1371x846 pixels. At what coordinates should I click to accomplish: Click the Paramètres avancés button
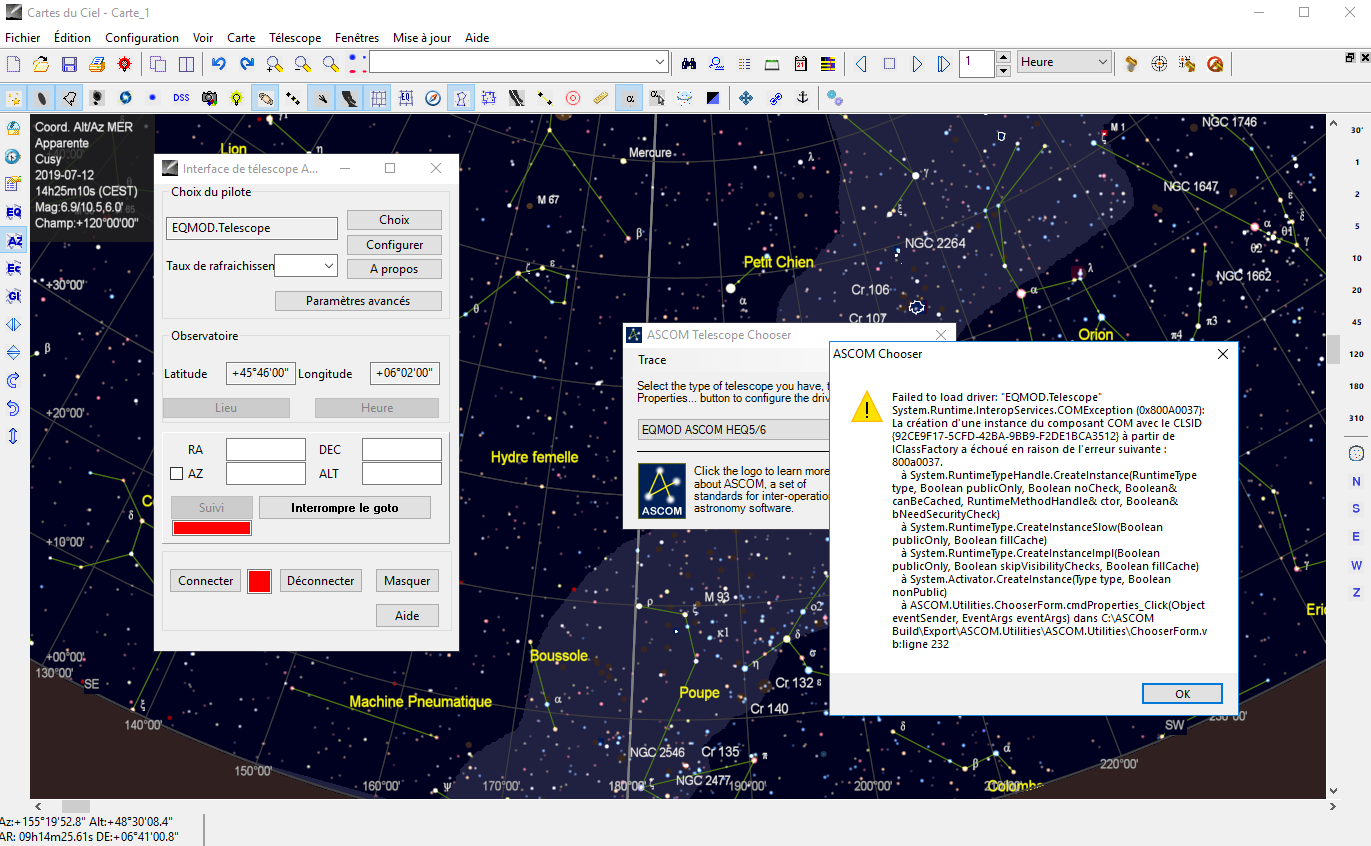(358, 301)
